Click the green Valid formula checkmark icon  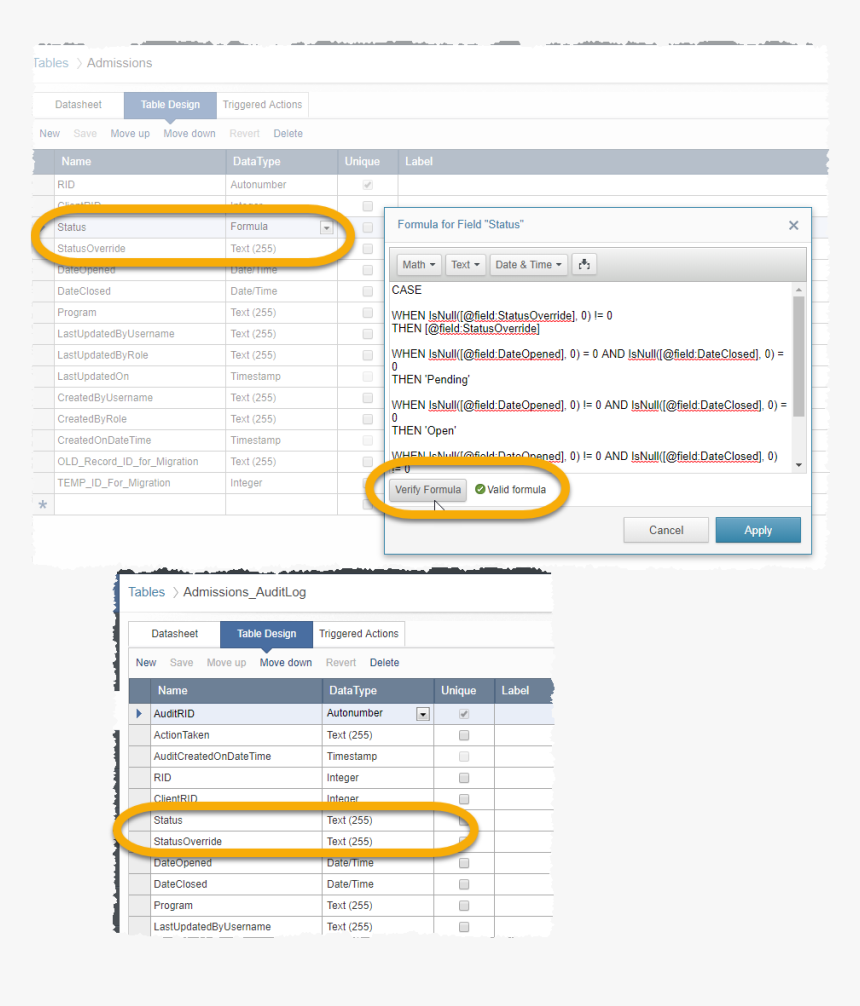click(x=480, y=490)
